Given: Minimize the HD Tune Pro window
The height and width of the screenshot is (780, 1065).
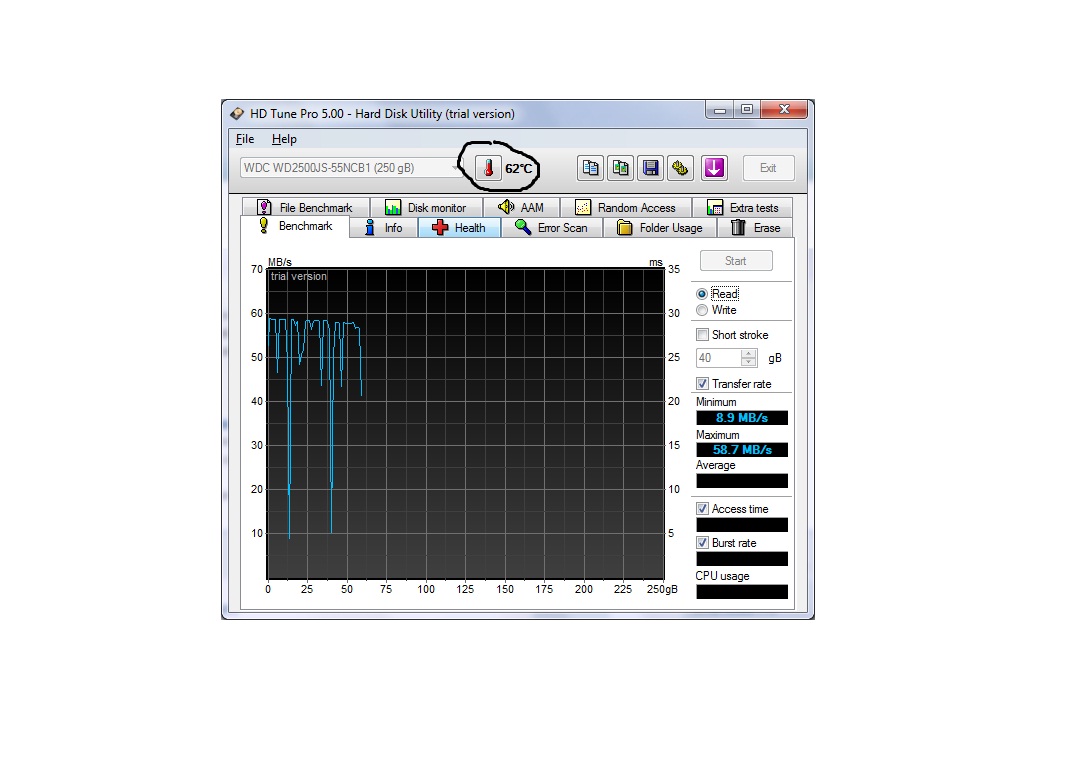Looking at the screenshot, I should pos(720,109).
